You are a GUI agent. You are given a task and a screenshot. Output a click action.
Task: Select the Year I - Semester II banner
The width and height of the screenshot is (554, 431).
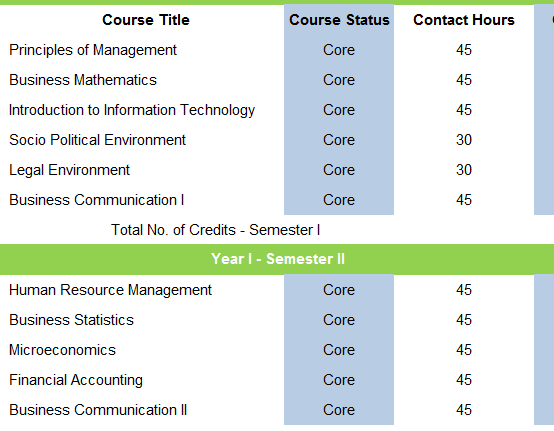(277, 259)
